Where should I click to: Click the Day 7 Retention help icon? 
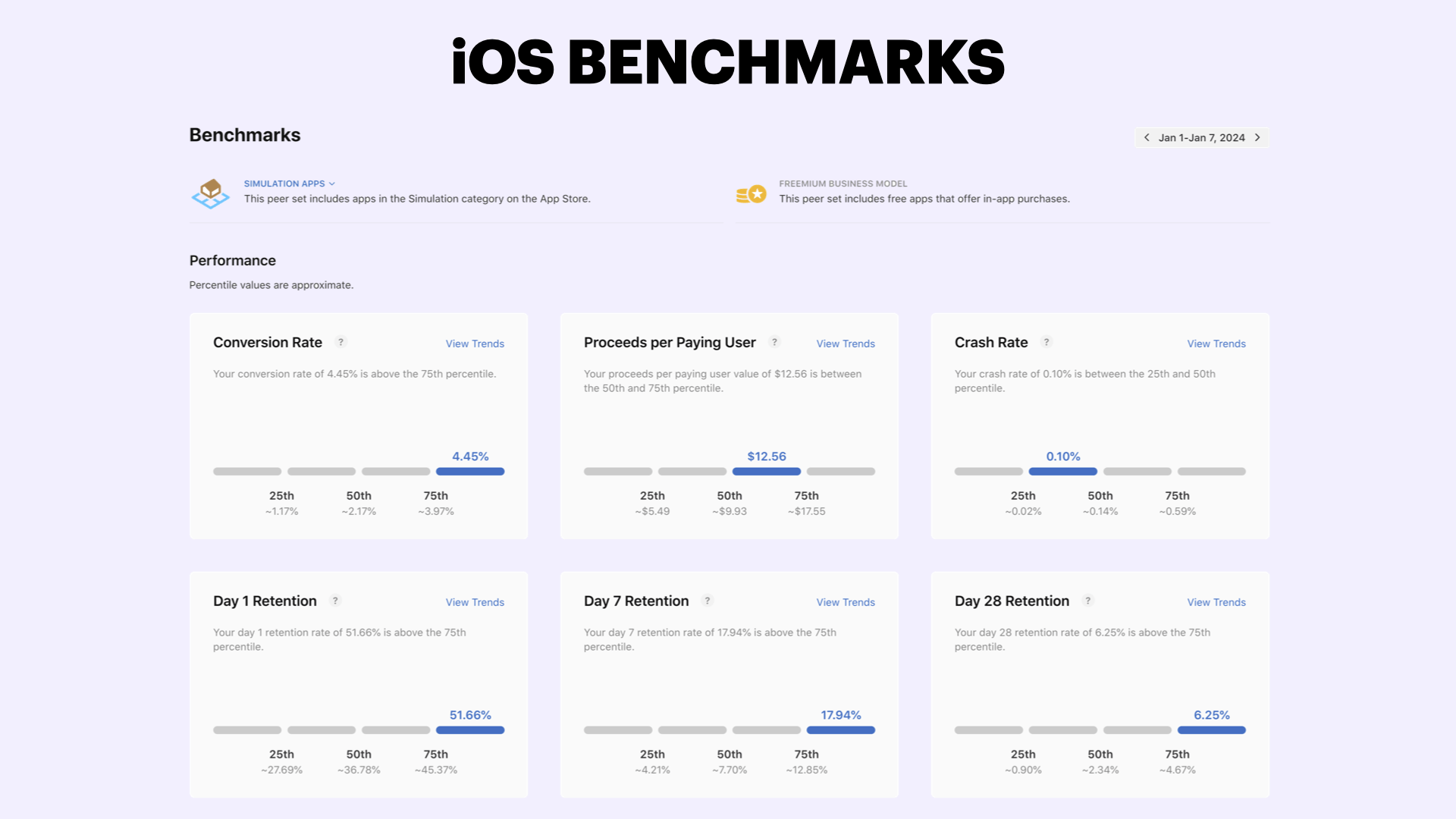(708, 601)
